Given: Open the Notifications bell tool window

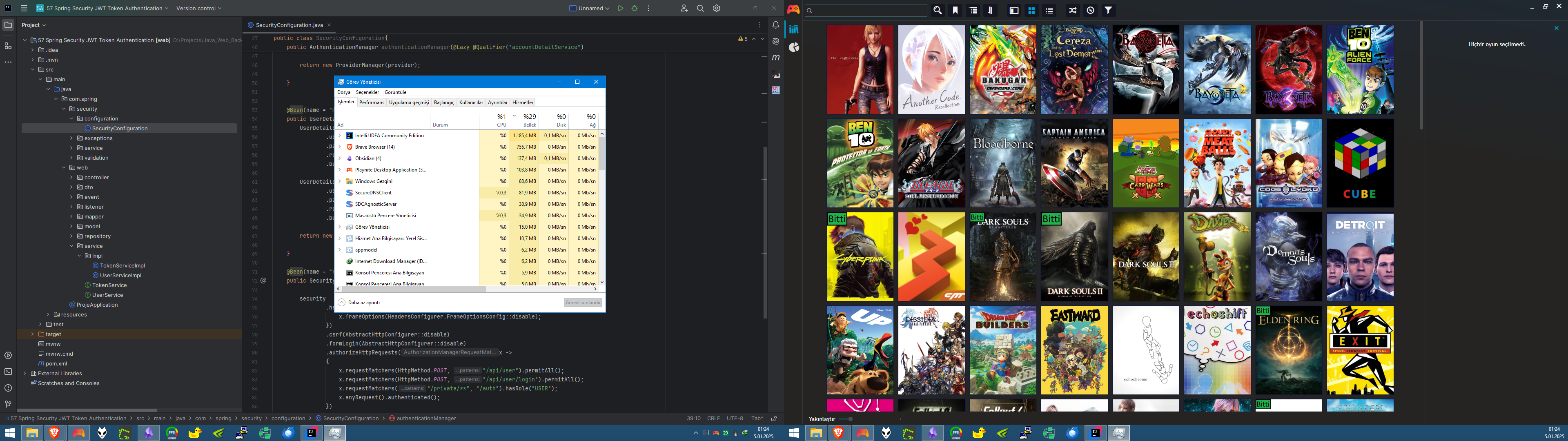Looking at the screenshot, I should point(775,25).
